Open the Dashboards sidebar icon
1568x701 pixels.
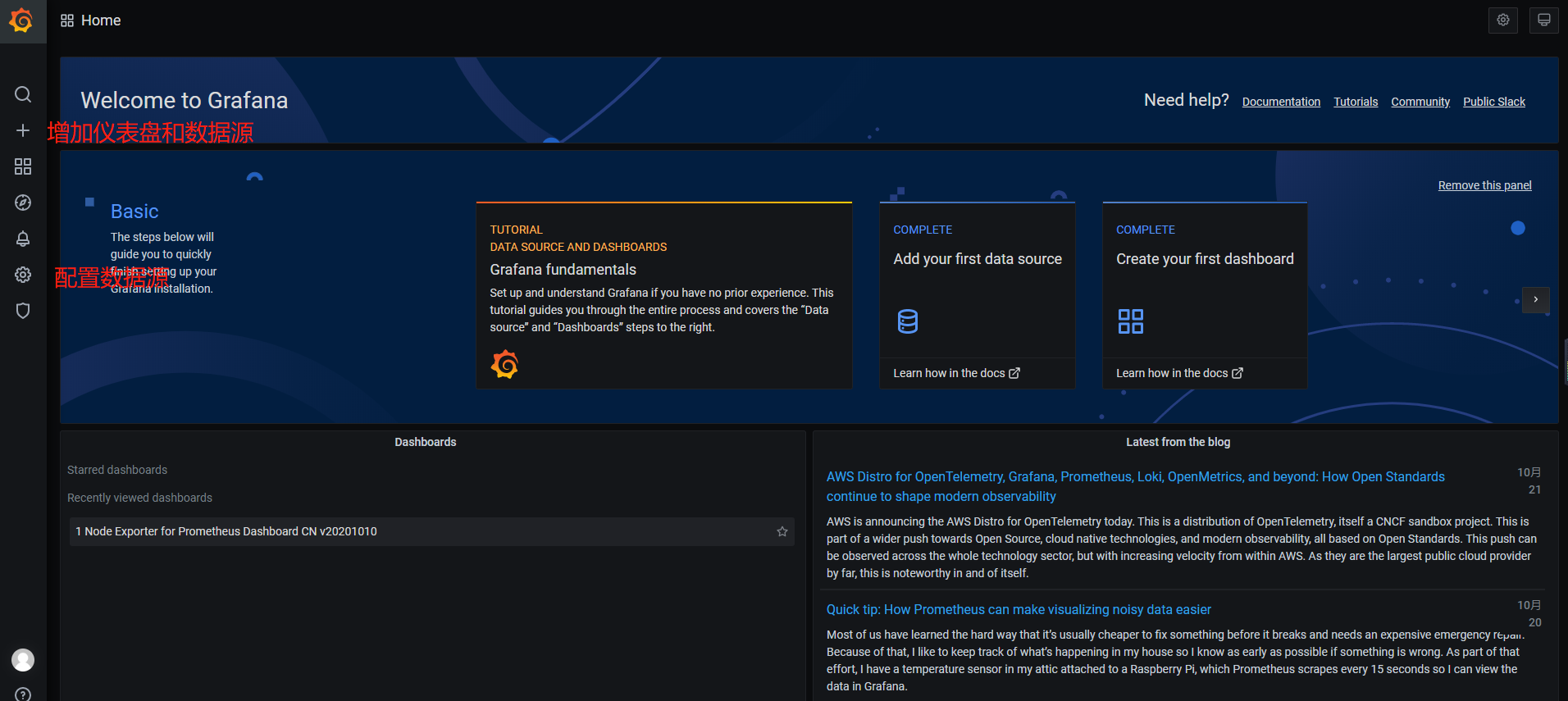23,166
